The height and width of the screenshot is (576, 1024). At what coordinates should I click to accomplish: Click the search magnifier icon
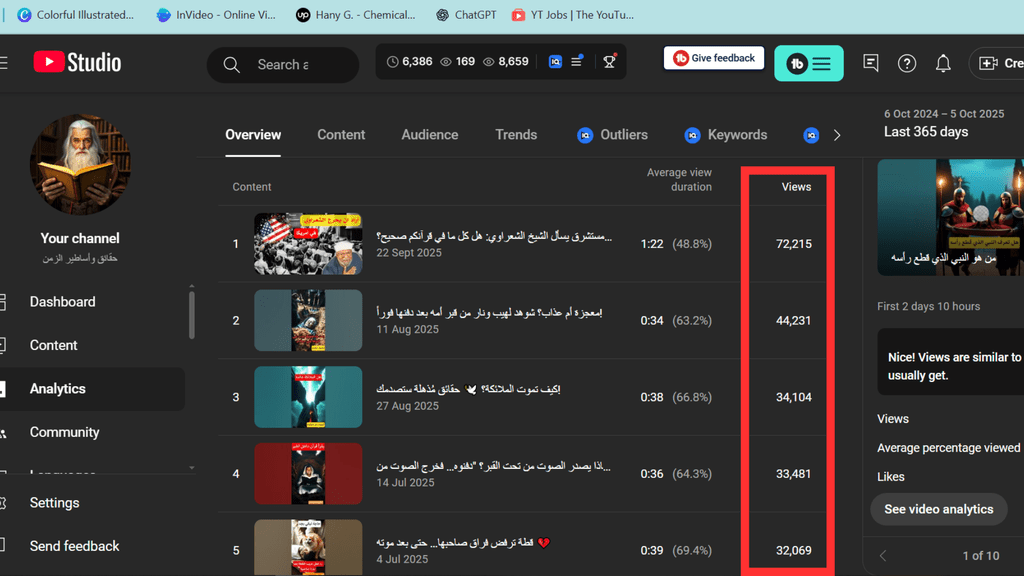(231, 65)
